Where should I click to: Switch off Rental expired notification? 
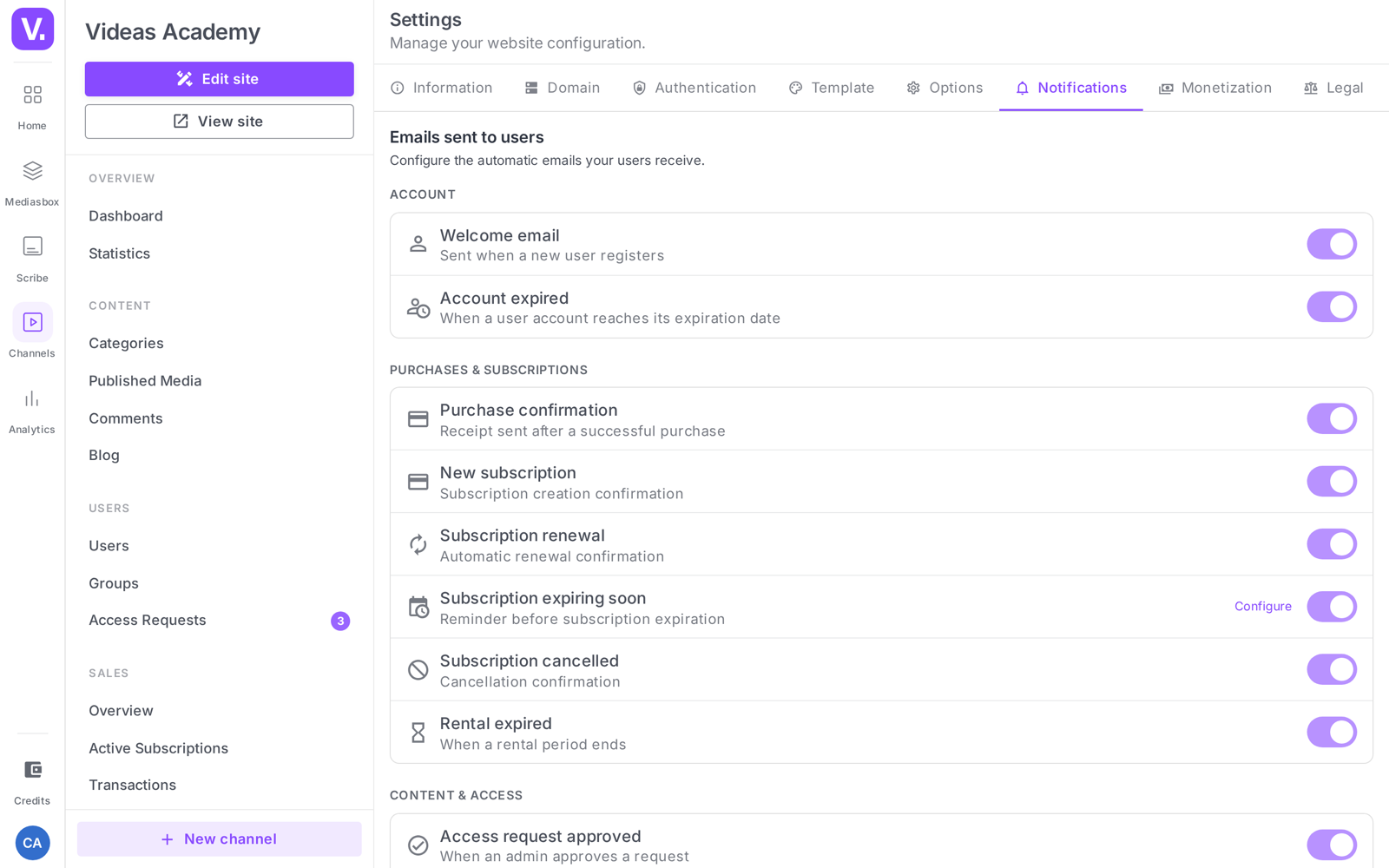coord(1332,732)
